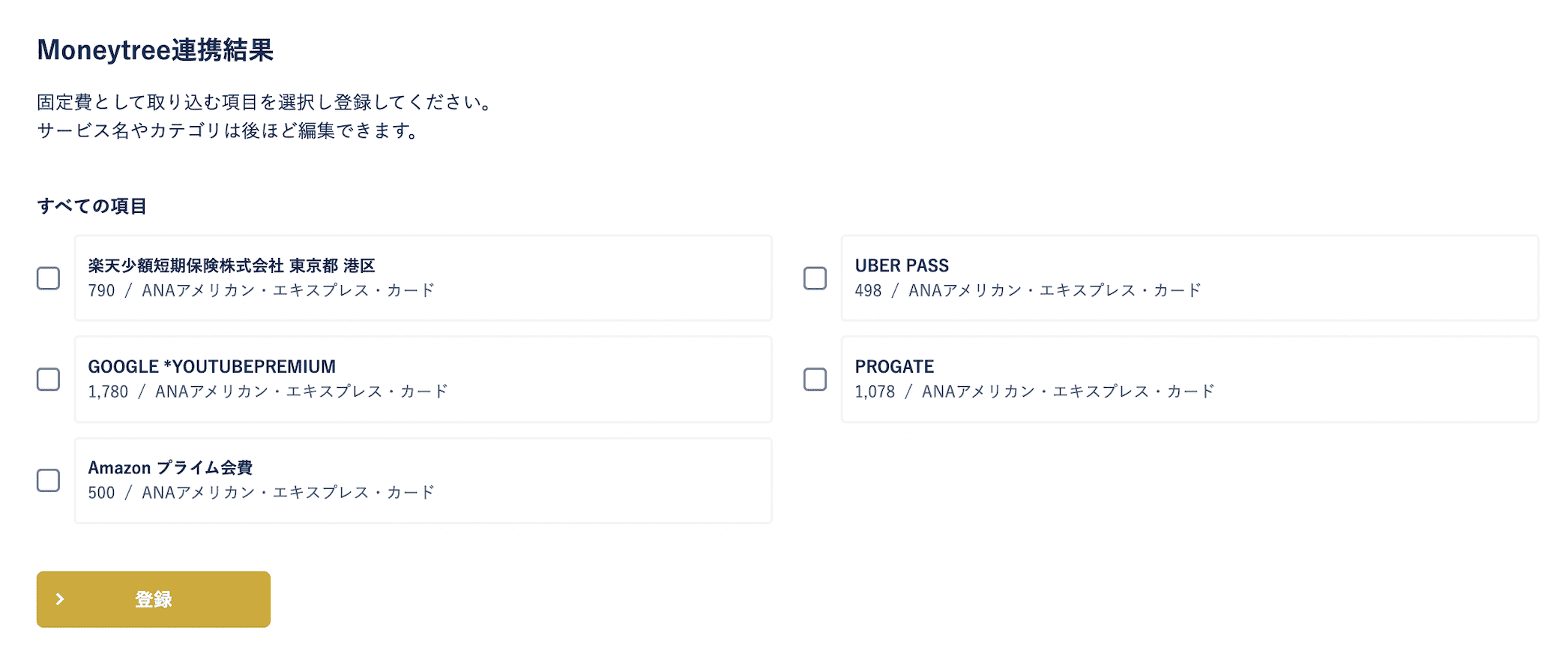Tick the UBER PASS checkbox

pyautogui.click(x=815, y=278)
